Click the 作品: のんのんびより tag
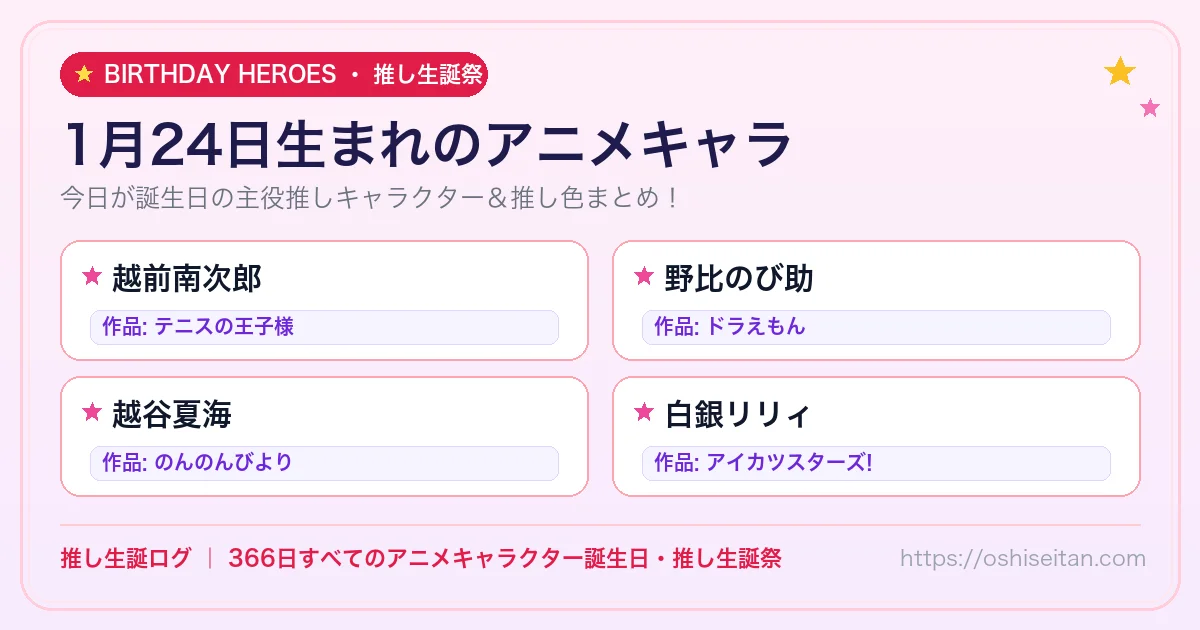The height and width of the screenshot is (630, 1200). [324, 463]
